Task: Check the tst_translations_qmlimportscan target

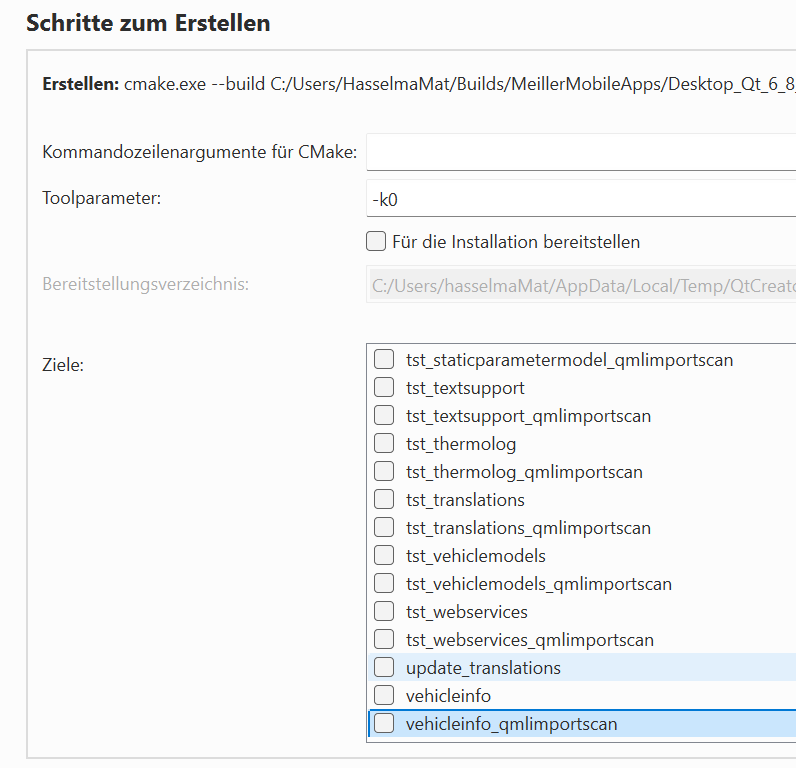Action: point(384,527)
